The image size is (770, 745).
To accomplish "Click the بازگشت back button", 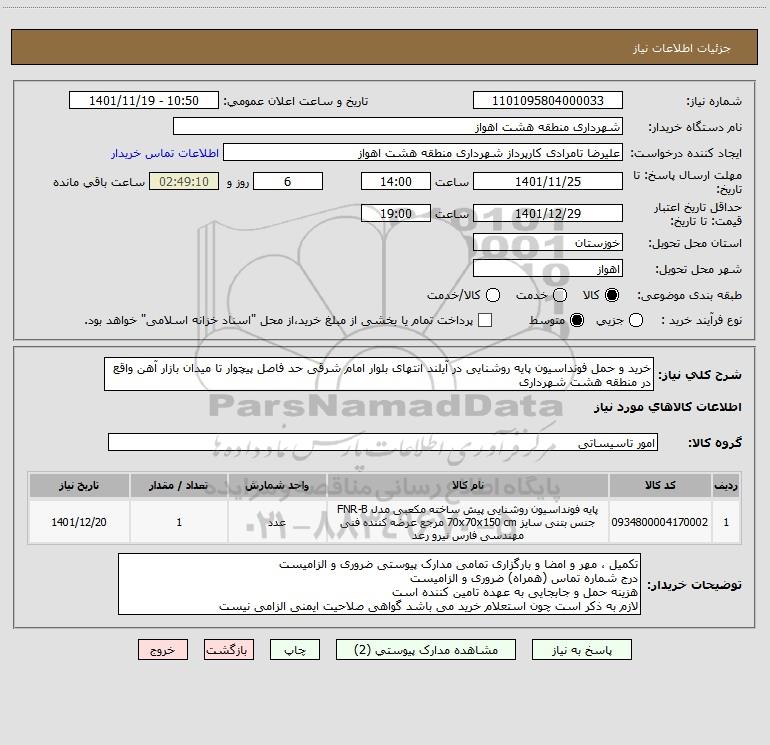I will [x=229, y=650].
